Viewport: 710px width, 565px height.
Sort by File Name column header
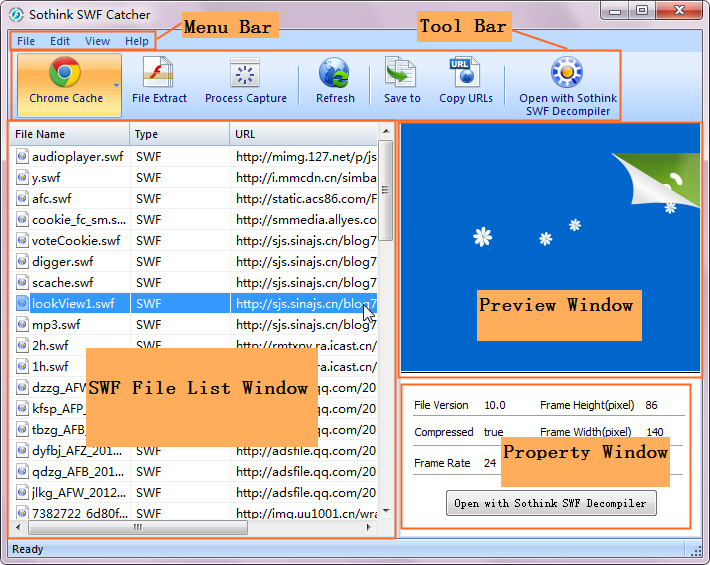[x=70, y=134]
